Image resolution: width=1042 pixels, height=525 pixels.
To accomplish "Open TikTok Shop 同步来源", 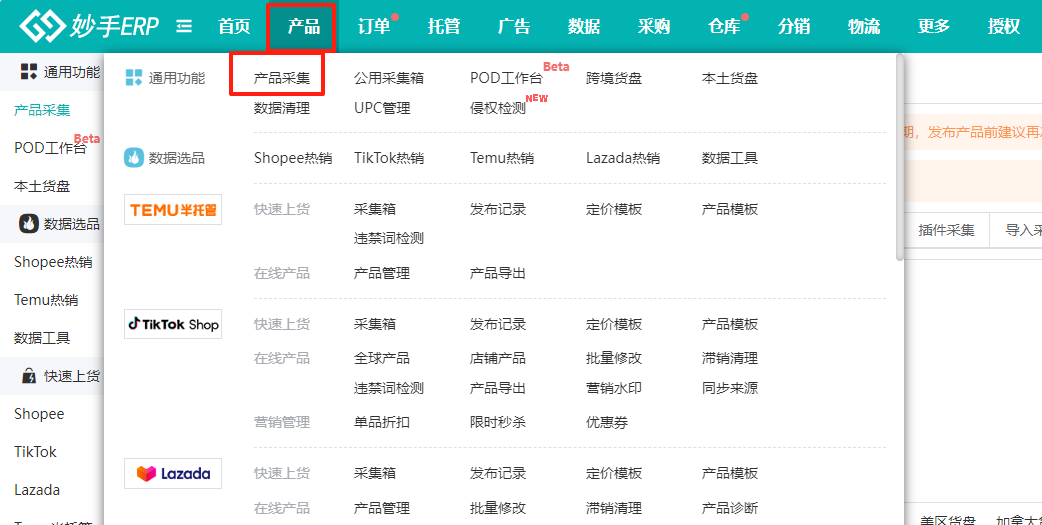I will [x=730, y=388].
